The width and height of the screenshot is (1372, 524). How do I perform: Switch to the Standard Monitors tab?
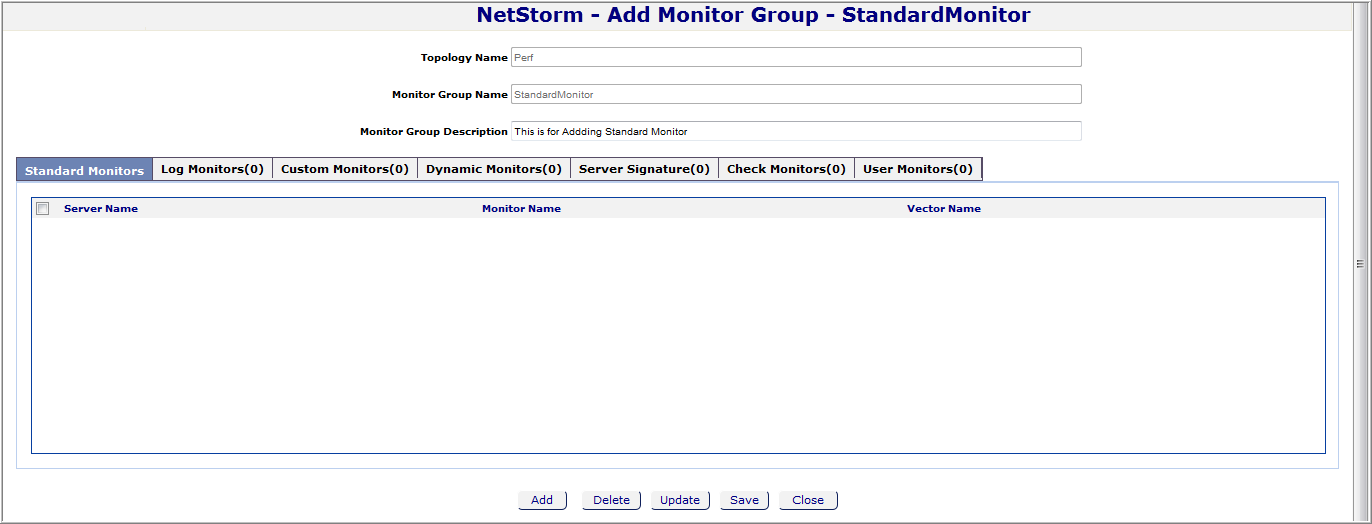(x=85, y=170)
